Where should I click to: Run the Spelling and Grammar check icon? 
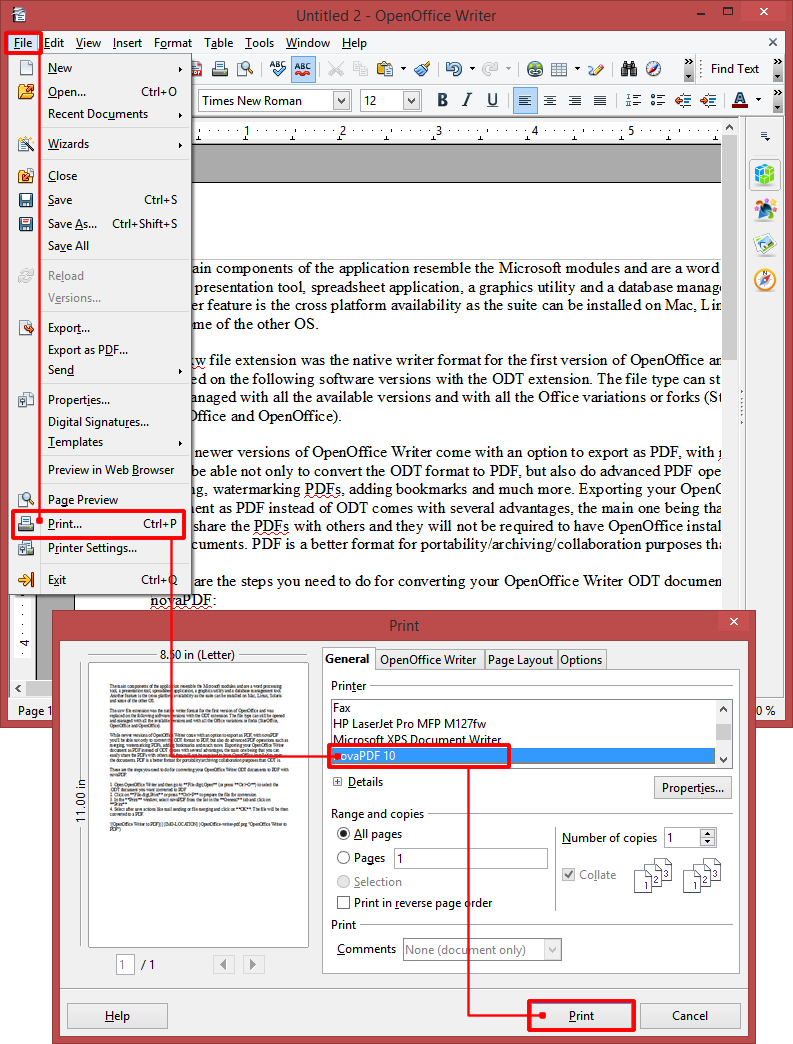click(278, 69)
